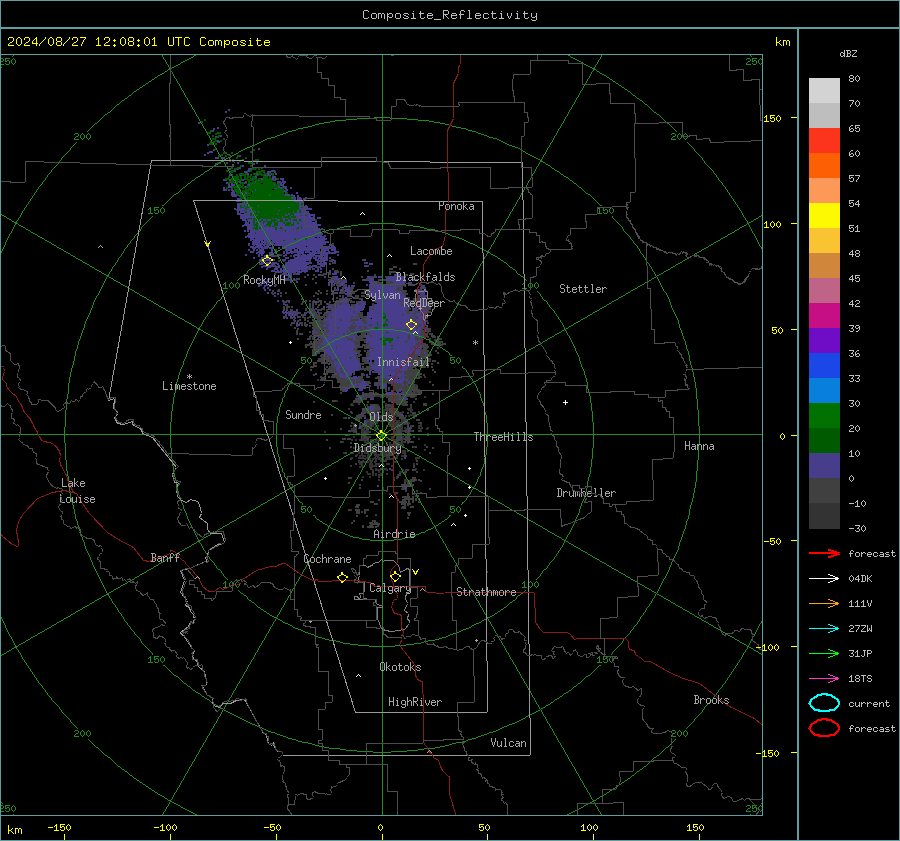Click the Ponoka city label
The image size is (900, 841).
[x=456, y=206]
